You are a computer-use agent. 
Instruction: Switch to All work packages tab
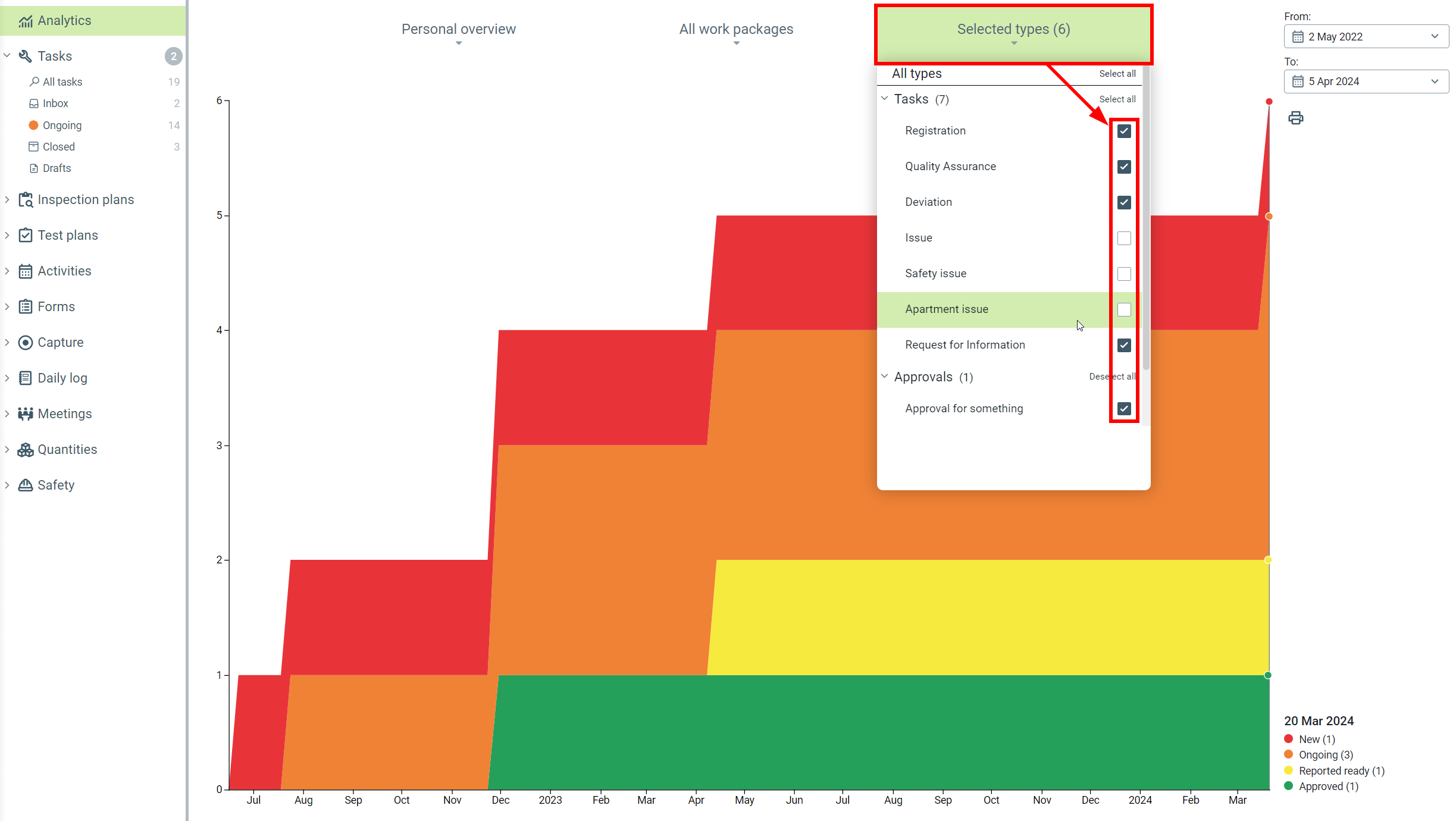[x=736, y=29]
